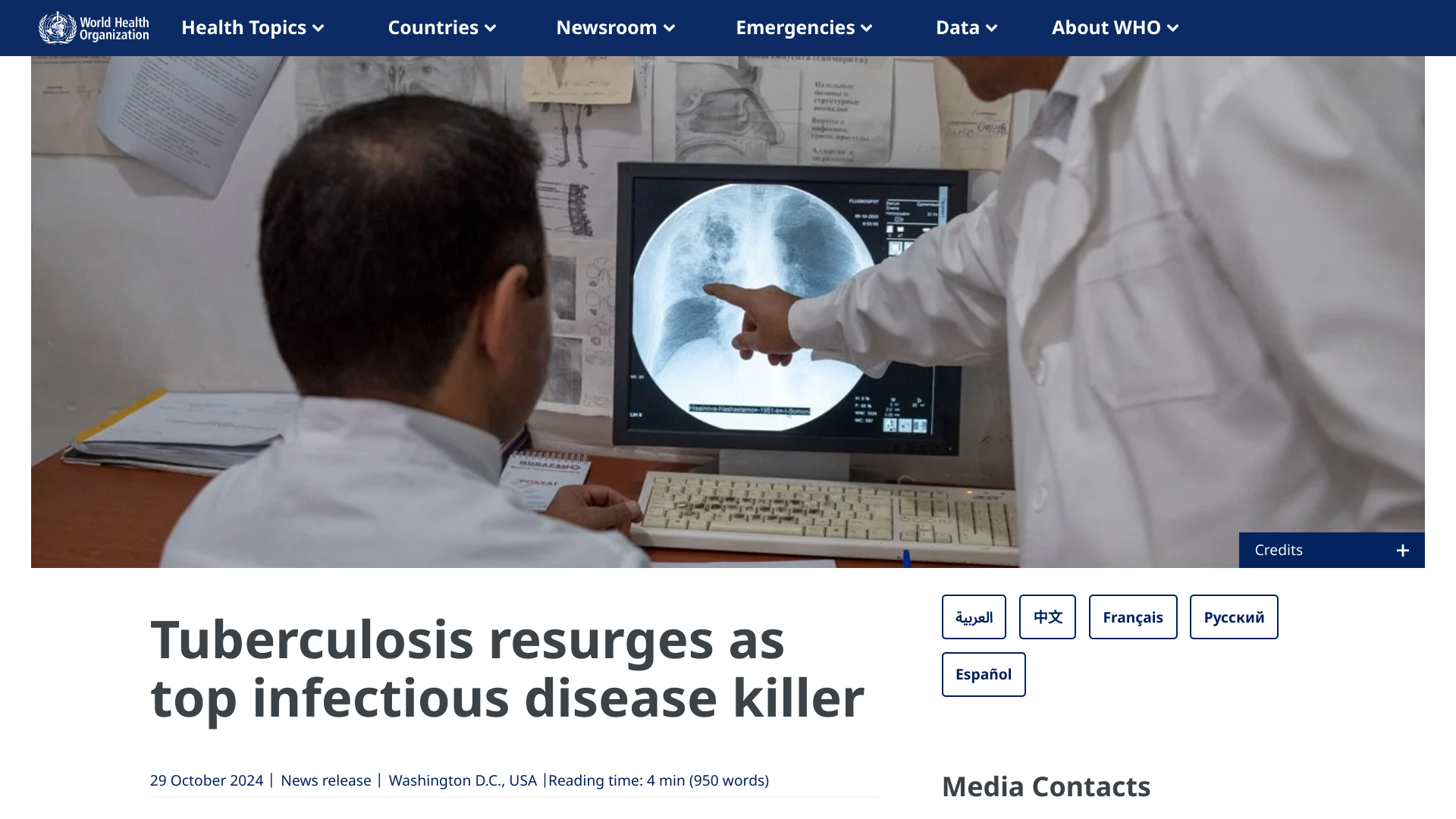
Task: Click the Newsroom dropdown chevron icon
Action: [669, 29]
